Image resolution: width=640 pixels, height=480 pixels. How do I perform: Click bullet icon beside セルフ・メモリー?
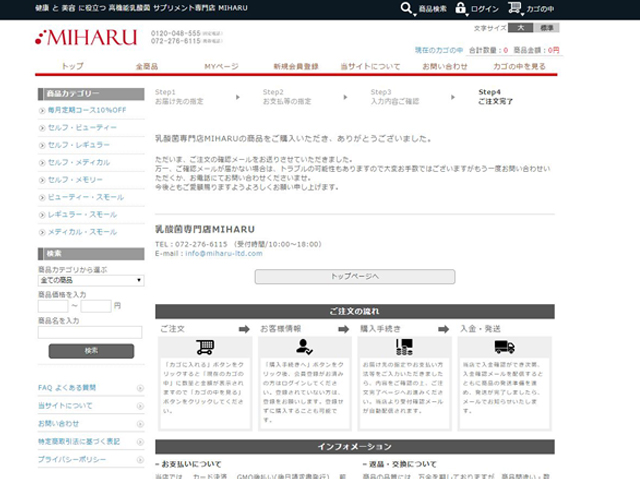pos(42,180)
